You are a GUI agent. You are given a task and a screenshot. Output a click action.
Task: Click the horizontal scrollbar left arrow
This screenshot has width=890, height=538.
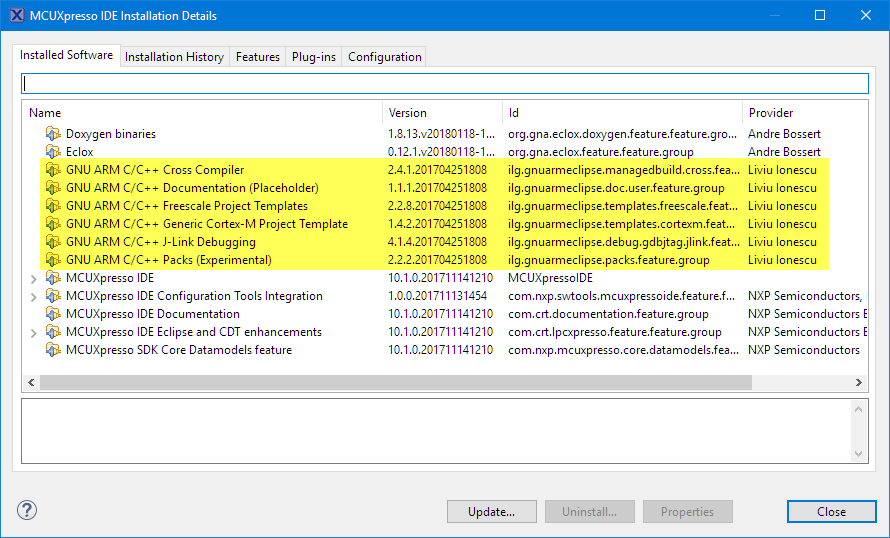coord(31,383)
